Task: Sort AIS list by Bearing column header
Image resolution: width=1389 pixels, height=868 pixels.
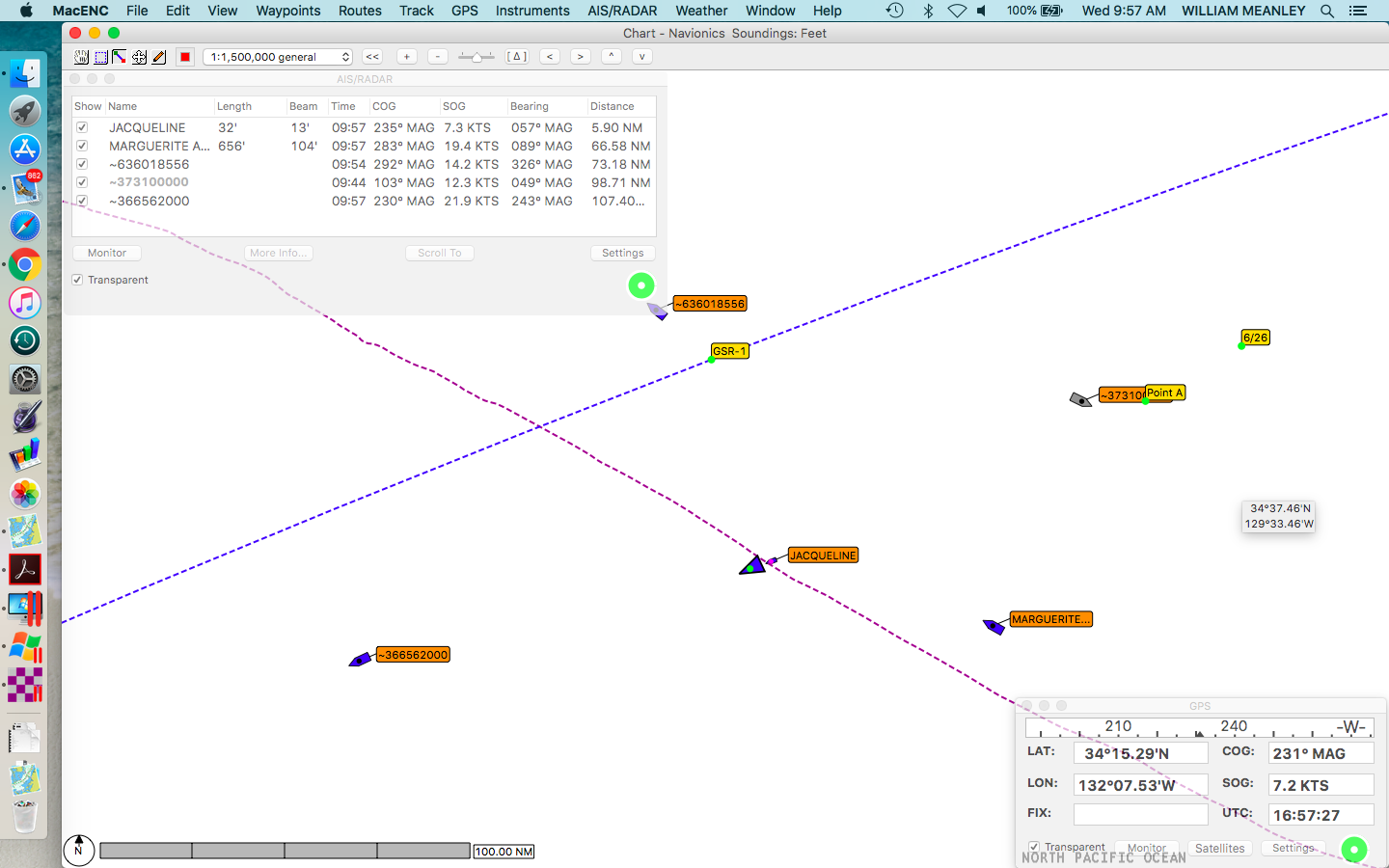Action: pos(546,106)
